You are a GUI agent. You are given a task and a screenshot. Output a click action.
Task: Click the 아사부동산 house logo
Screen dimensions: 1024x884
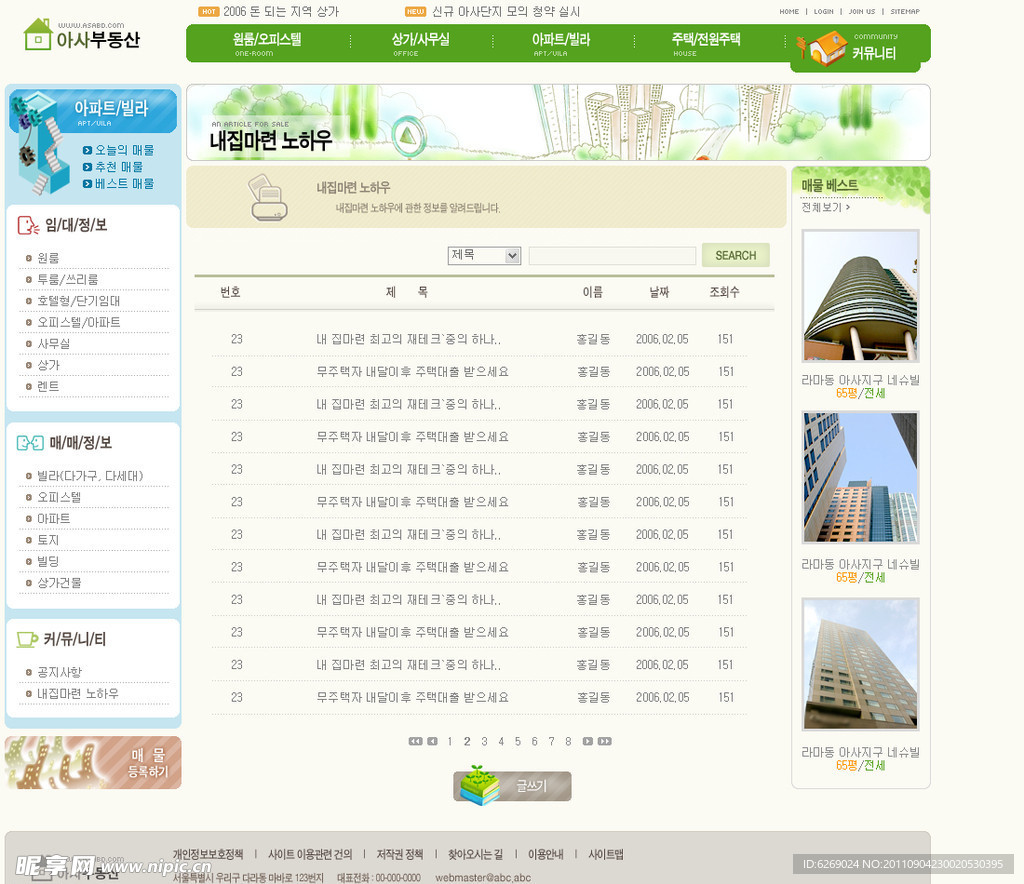tap(82, 36)
